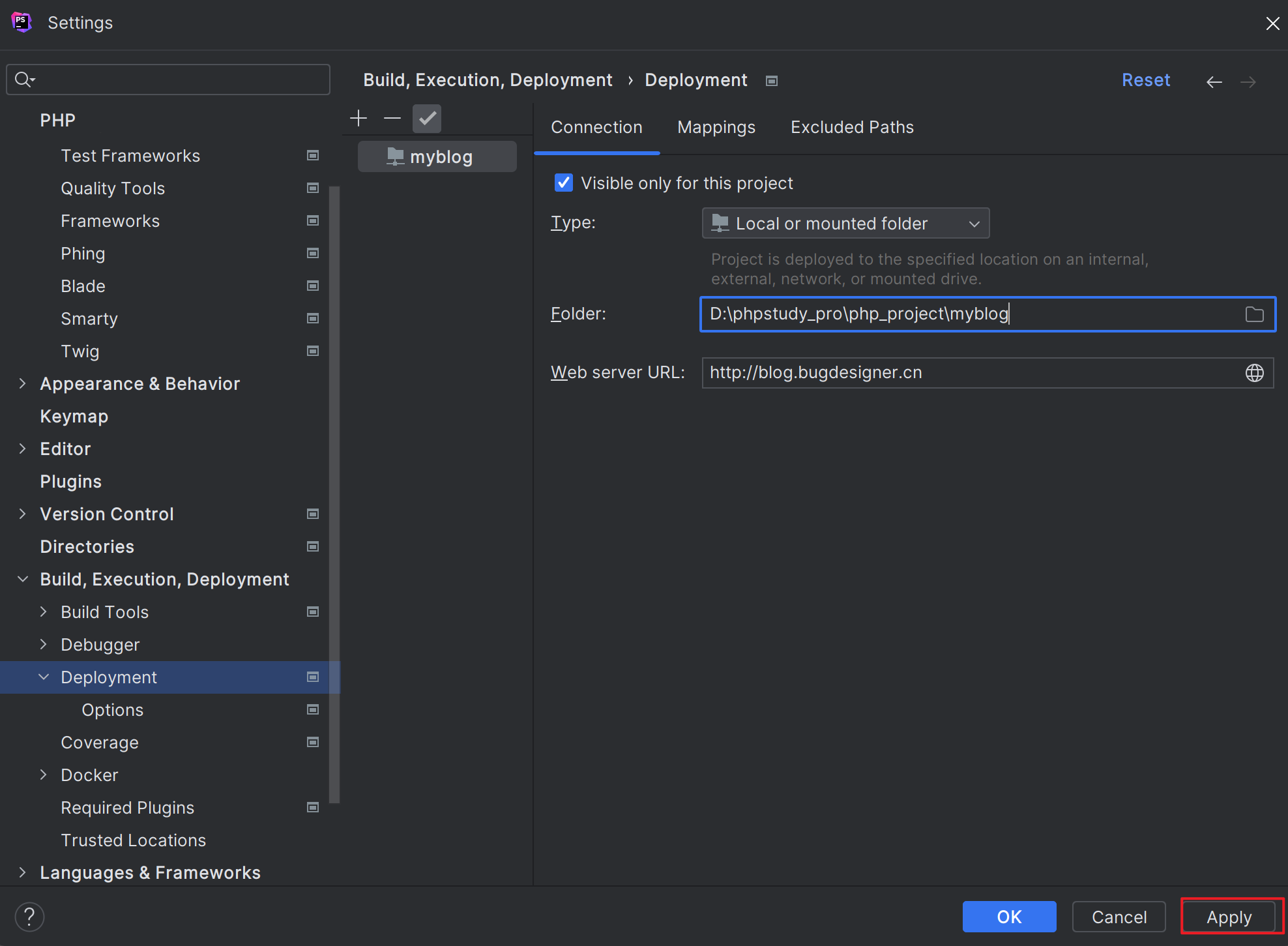Switch to the Mappings tab
1288x946 pixels.
pyautogui.click(x=717, y=127)
